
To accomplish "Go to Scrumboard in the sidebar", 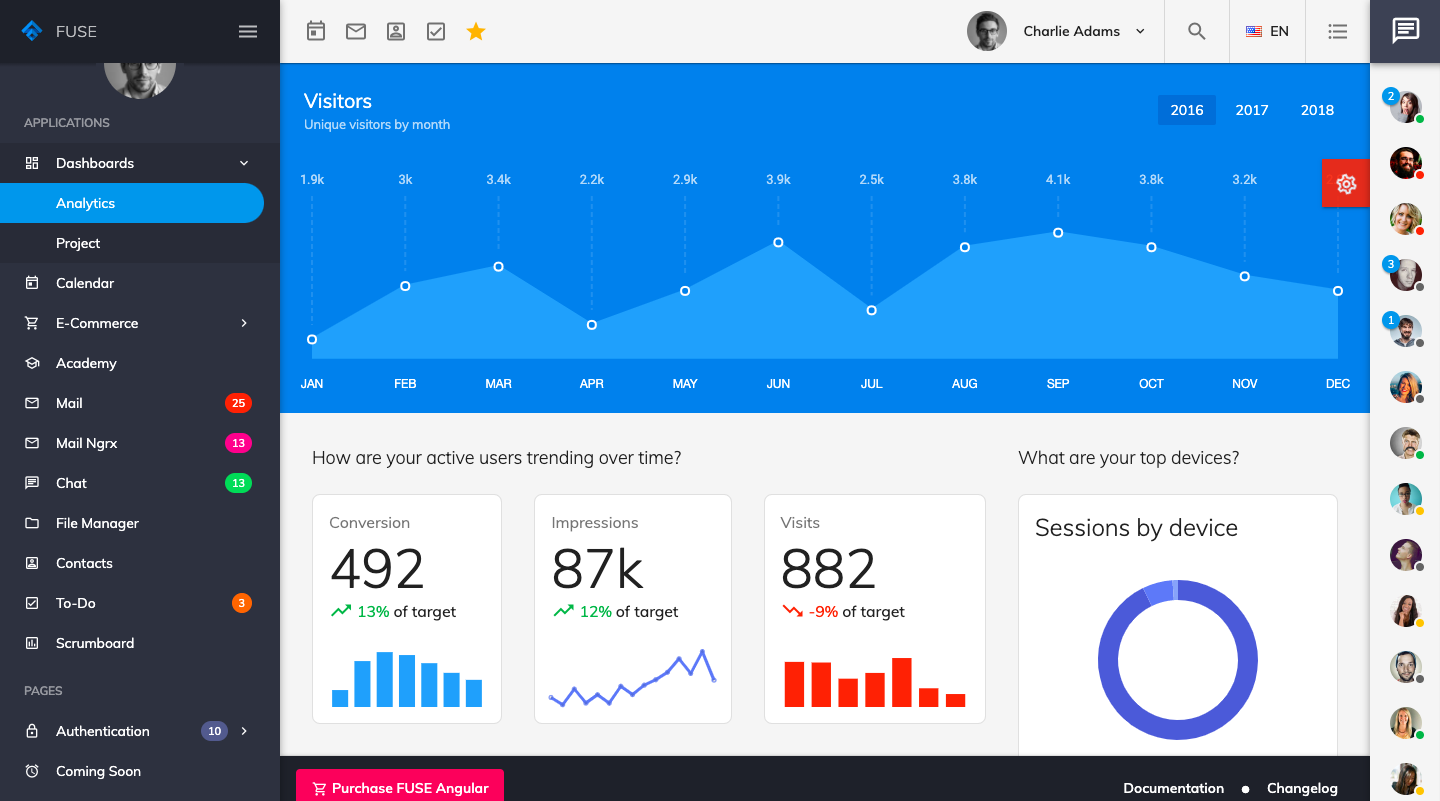I will pos(95,643).
